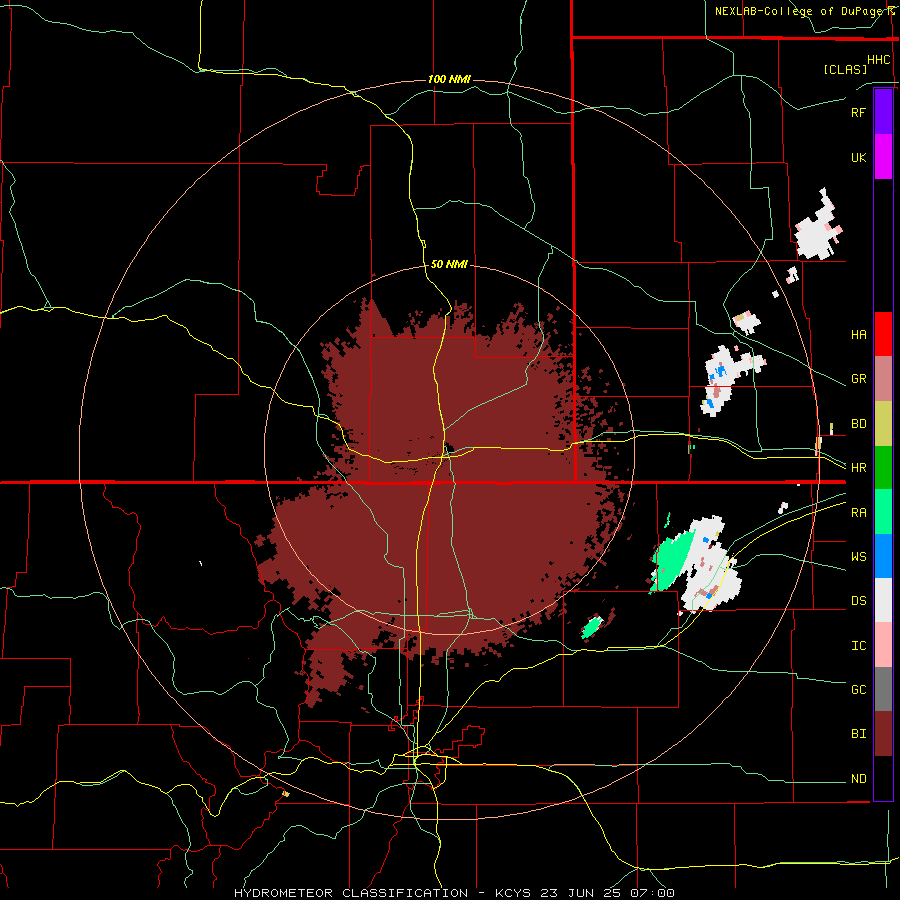
Task: Click the HR legend label
Action: pyautogui.click(x=858, y=468)
